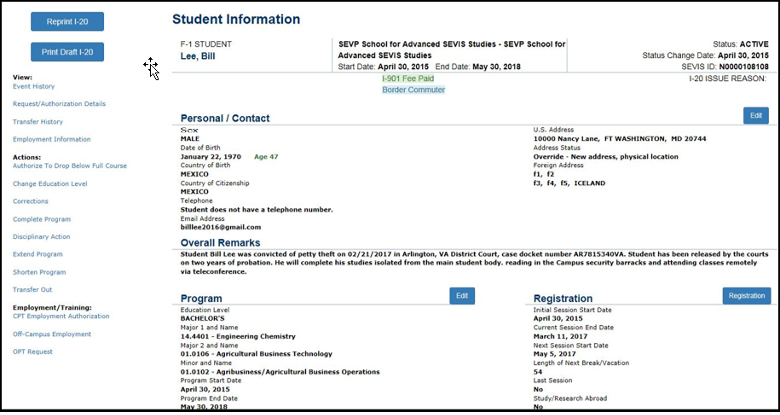This screenshot has width=780, height=415.
Task: Click the Status ACTIVE text
Action: point(741,44)
